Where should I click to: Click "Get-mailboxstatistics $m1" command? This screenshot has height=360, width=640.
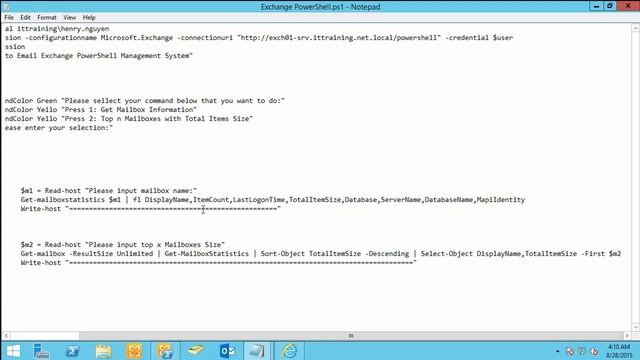[x=71, y=200]
